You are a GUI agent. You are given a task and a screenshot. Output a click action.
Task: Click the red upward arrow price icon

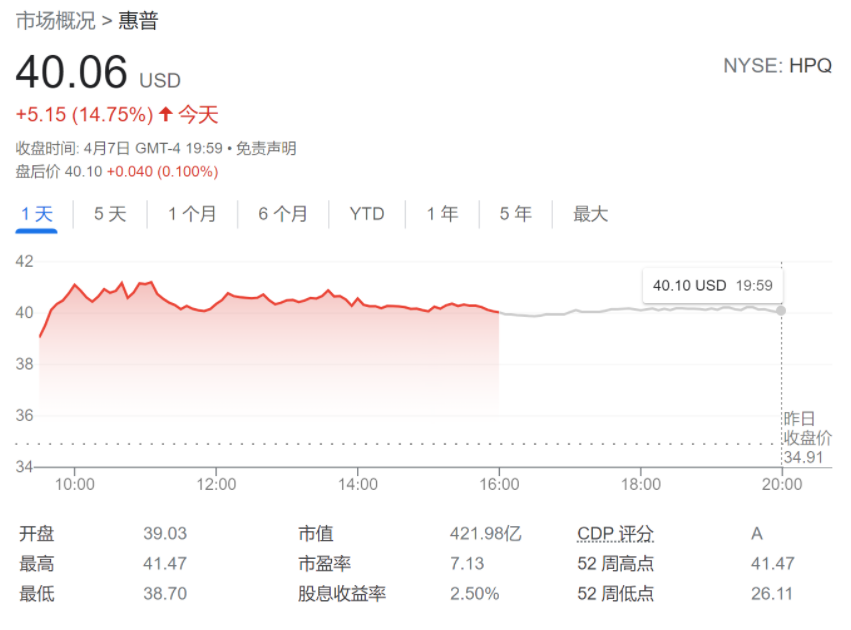pos(166,115)
